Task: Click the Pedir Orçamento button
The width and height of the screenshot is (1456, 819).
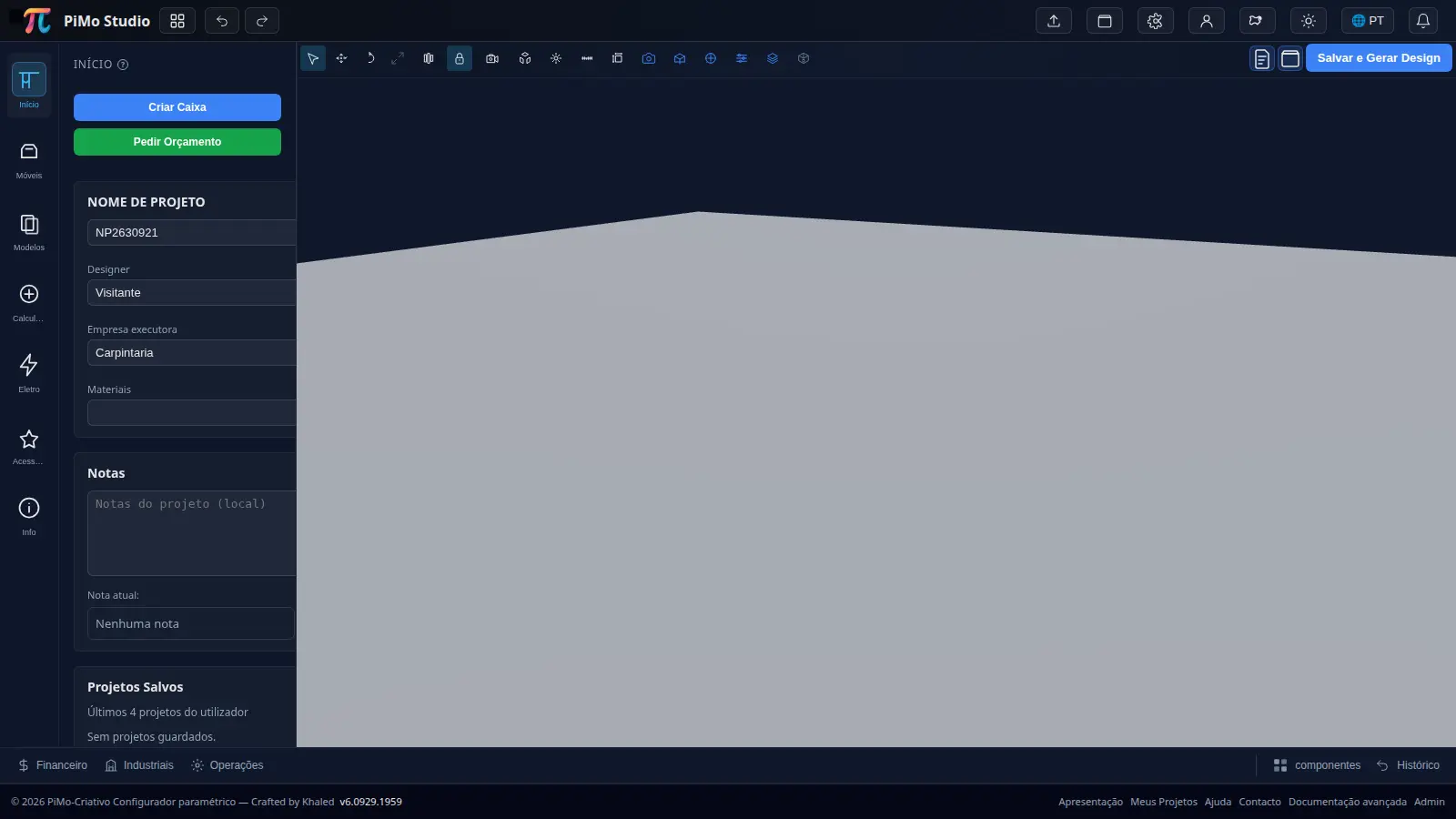Action: (177, 142)
